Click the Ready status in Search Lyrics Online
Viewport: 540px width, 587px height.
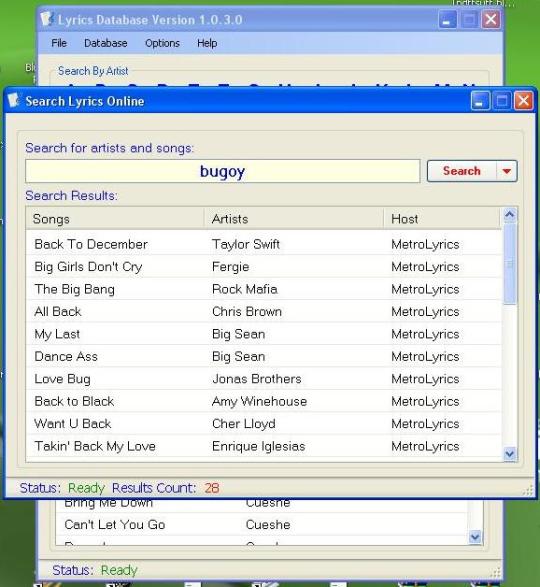point(86,488)
